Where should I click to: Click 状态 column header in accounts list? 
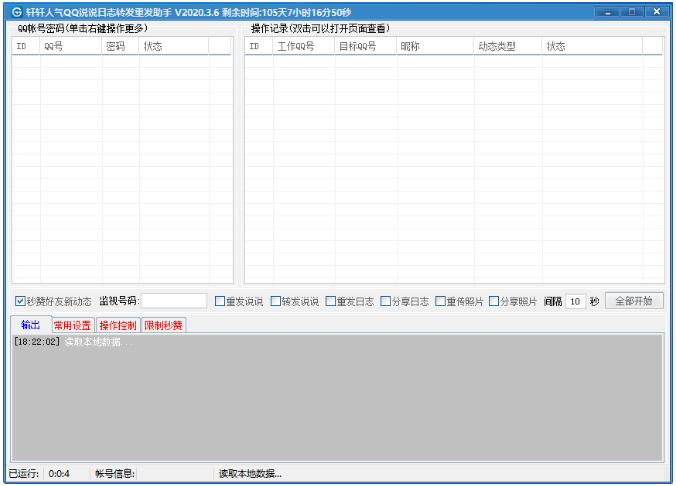pyautogui.click(x=174, y=46)
